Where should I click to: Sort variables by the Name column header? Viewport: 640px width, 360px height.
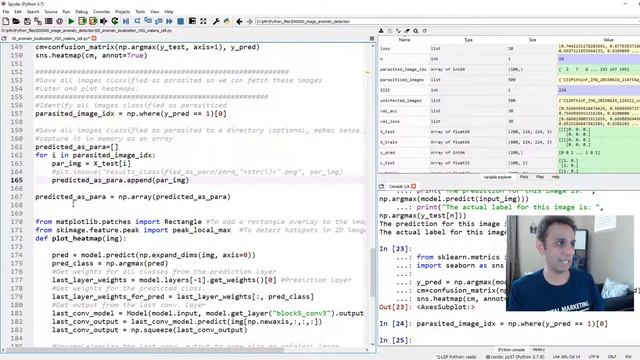point(404,40)
